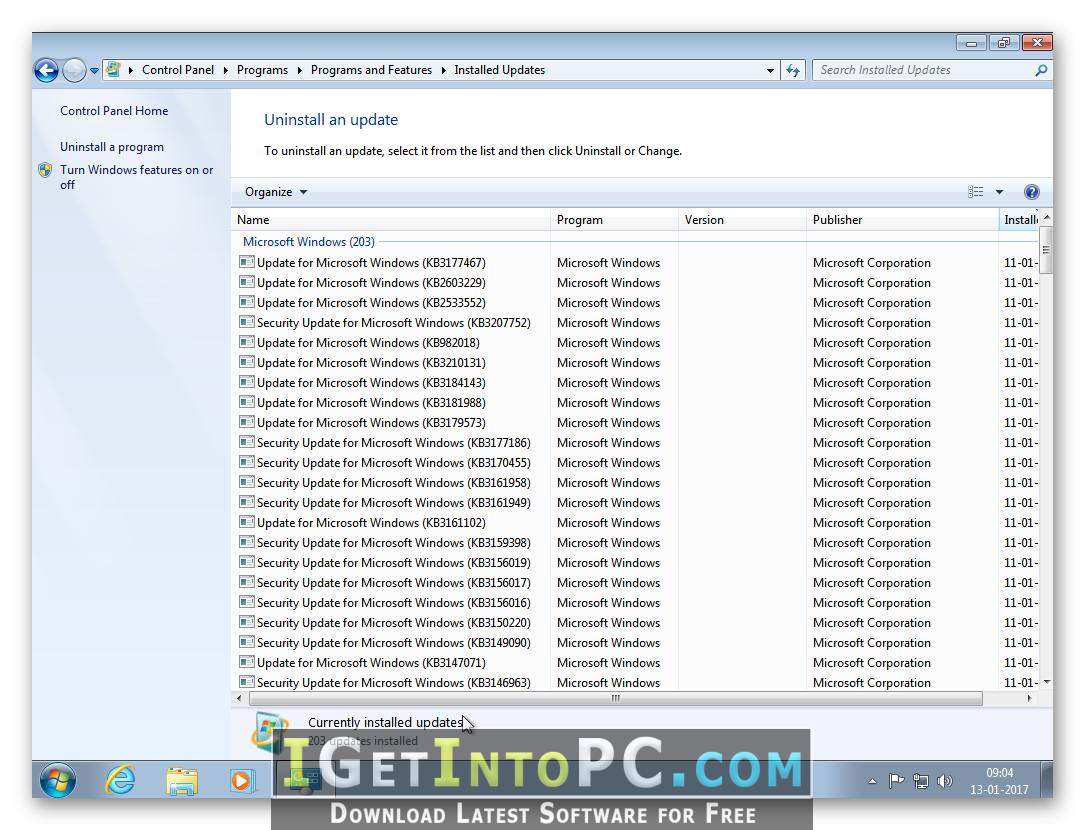Screen dimensions: 1085x830
Task: Click the horizontal scrollbar right arrow
Action: [x=1030, y=698]
